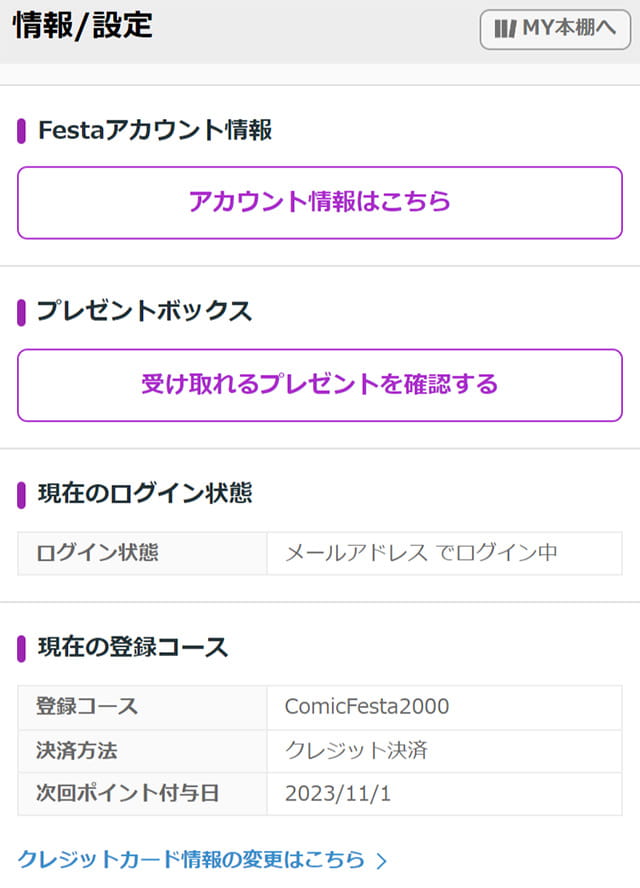640x888 pixels.
Task: Select the 情報/設定 page title
Action: (80, 28)
